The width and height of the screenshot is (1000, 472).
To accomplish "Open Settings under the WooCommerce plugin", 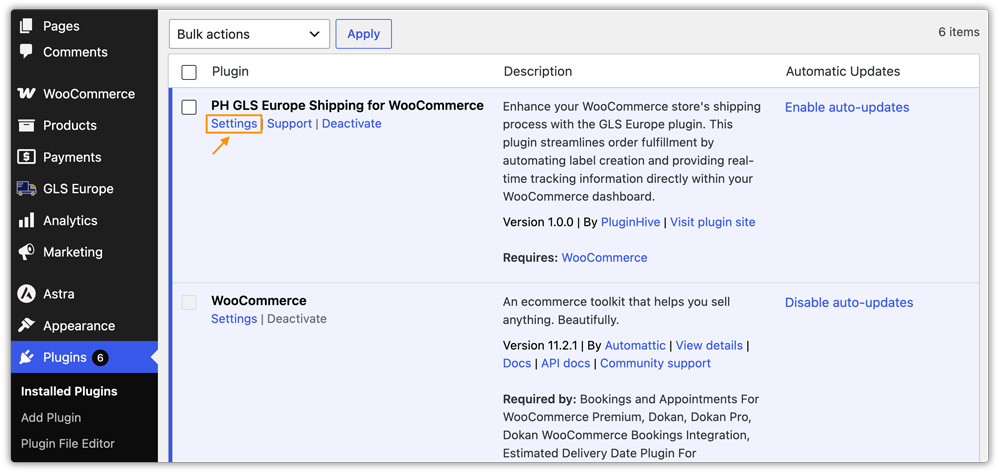I will 234,318.
